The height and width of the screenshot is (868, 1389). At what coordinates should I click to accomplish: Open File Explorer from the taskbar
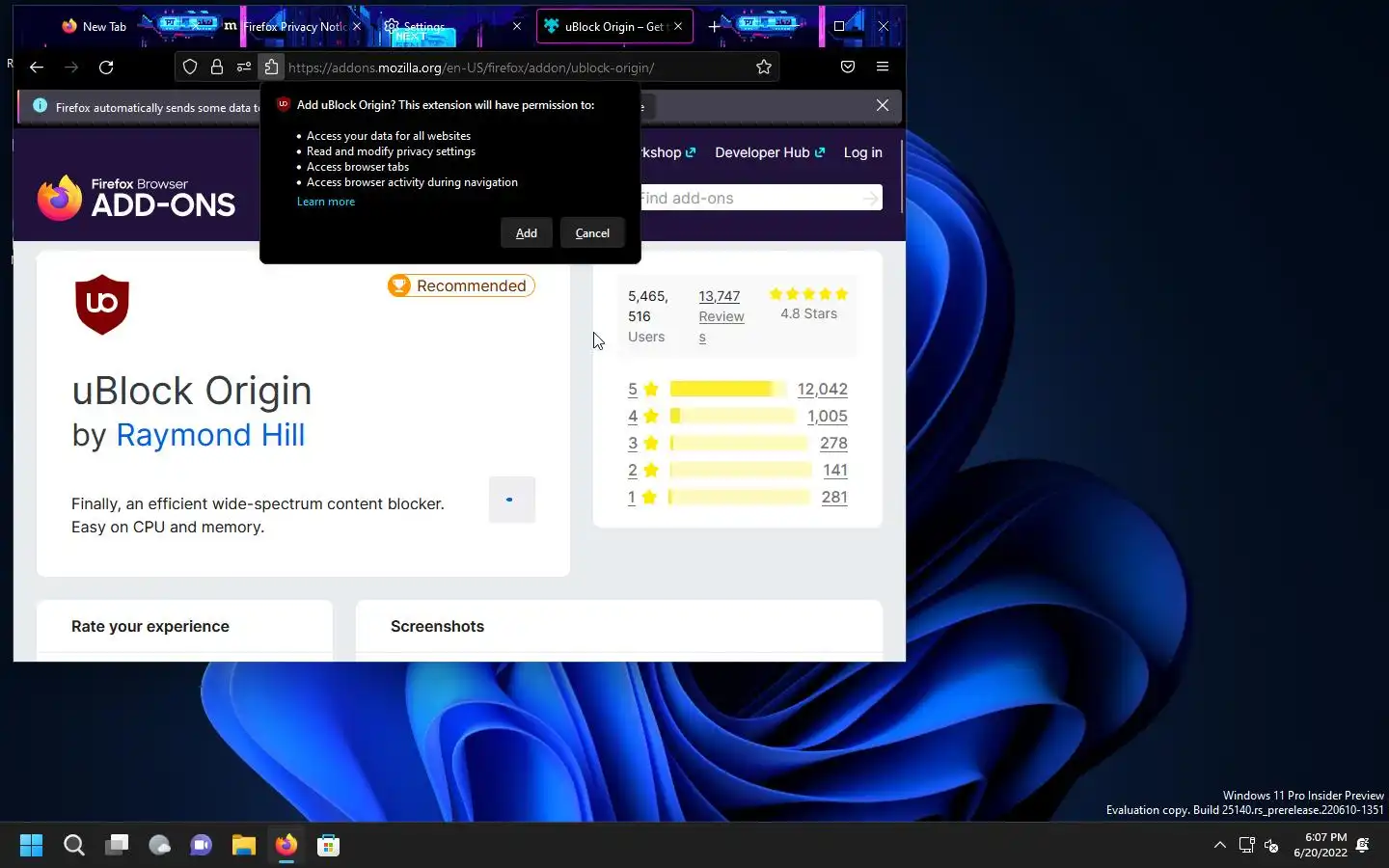tap(243, 845)
